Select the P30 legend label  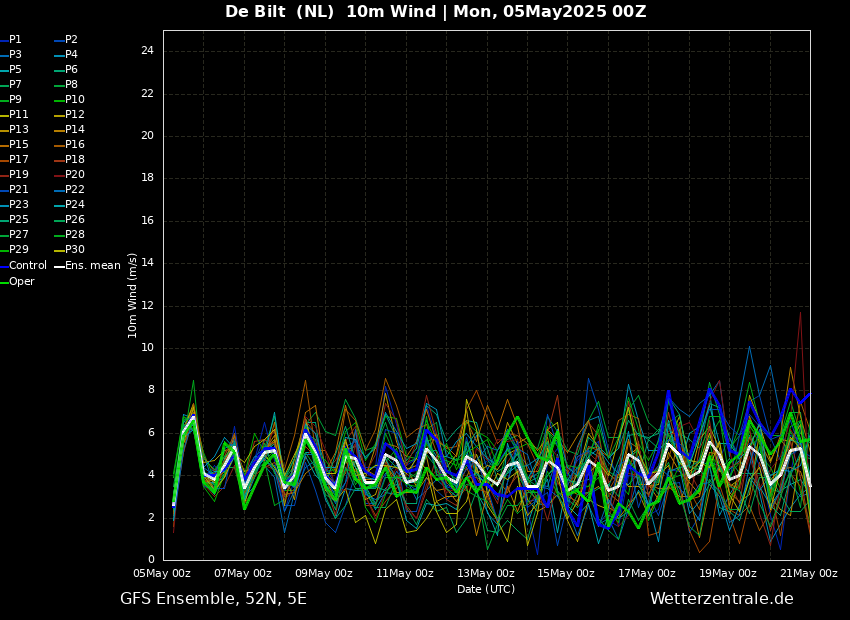pos(75,249)
